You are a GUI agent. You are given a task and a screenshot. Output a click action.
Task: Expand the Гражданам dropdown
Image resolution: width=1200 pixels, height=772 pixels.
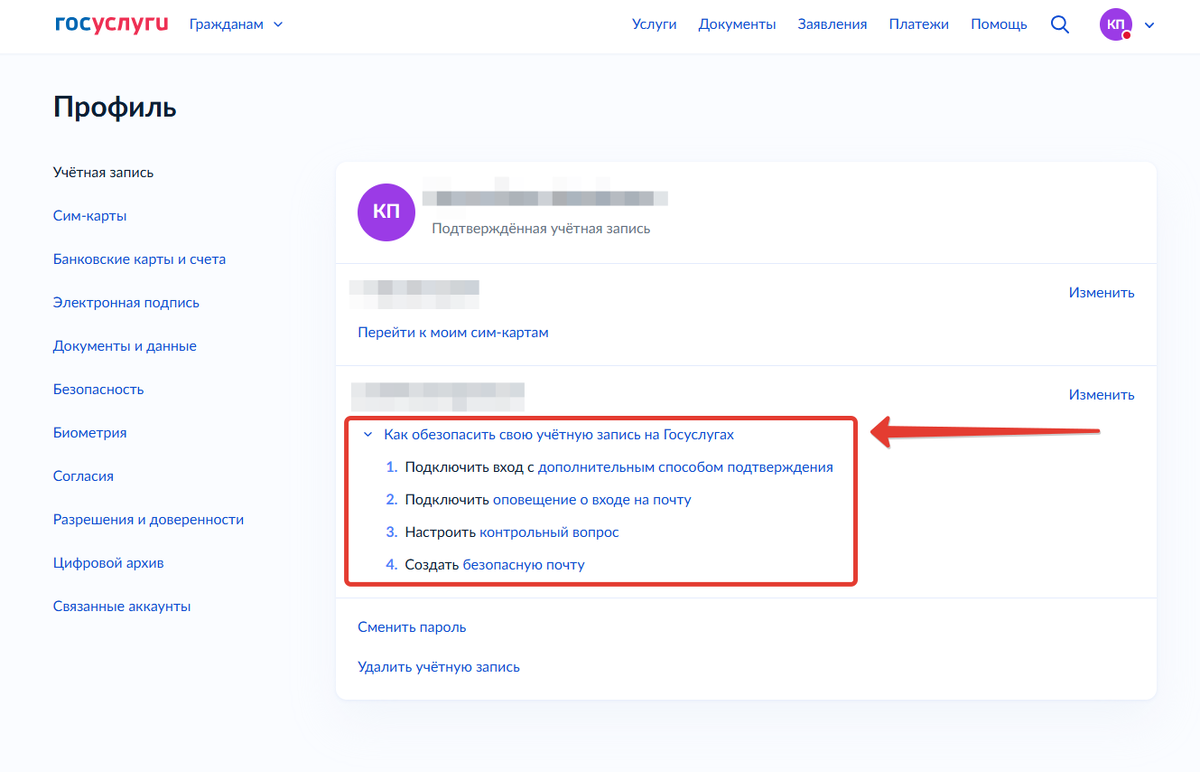(236, 24)
